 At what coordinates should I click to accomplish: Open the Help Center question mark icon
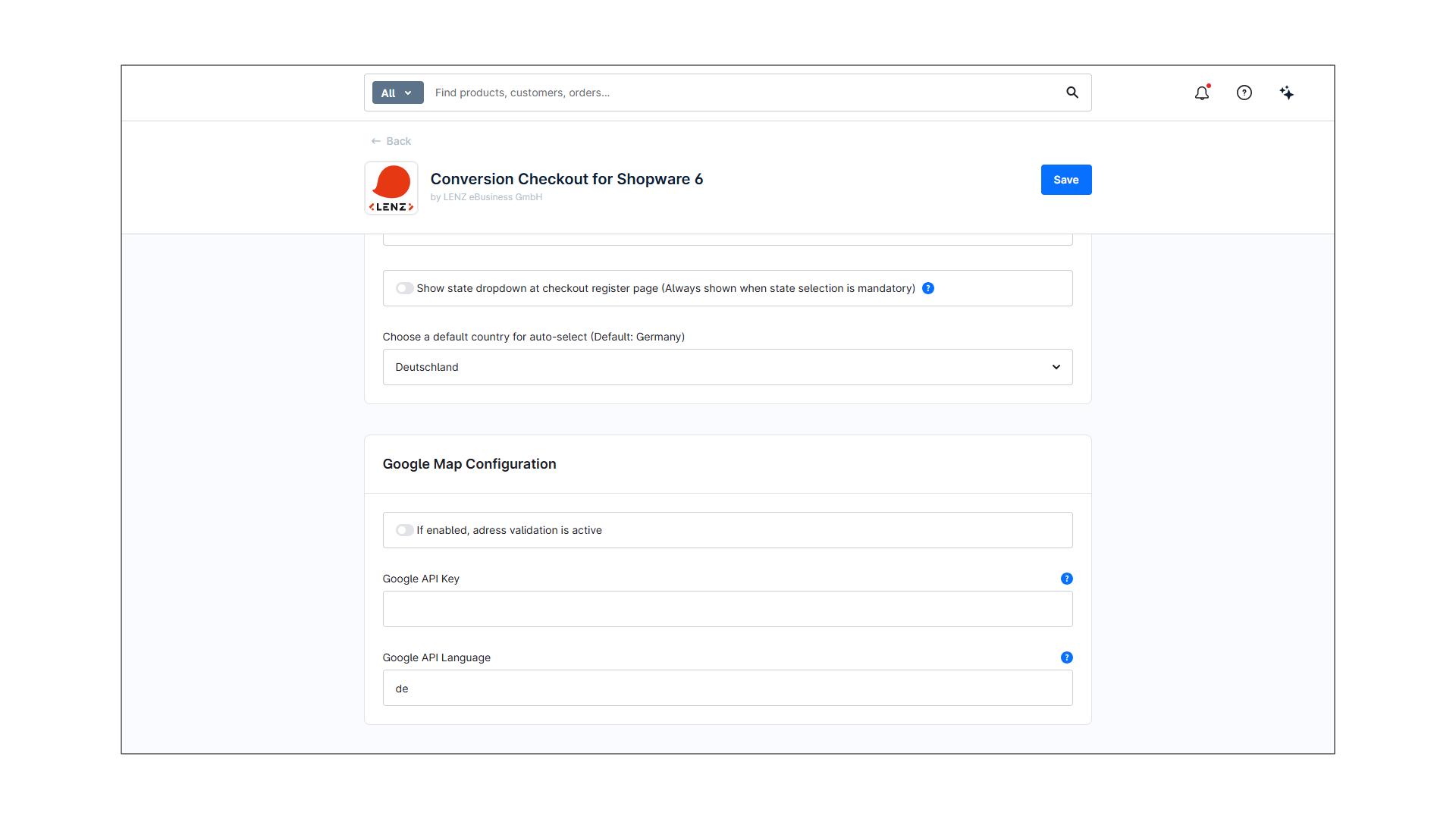(x=1244, y=93)
